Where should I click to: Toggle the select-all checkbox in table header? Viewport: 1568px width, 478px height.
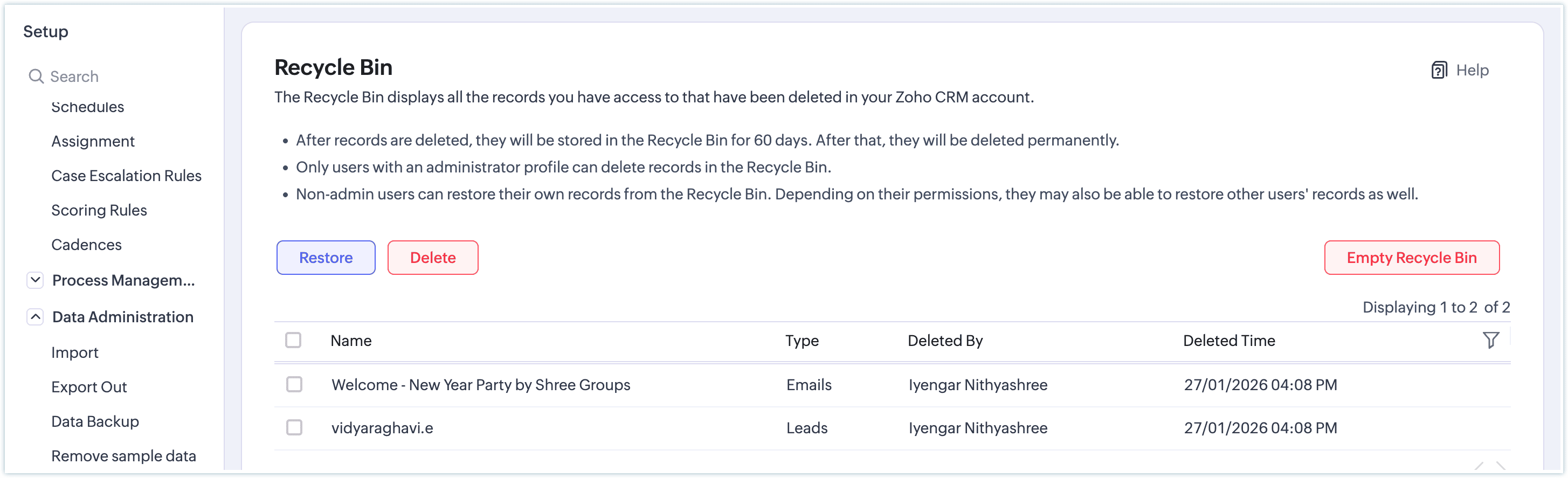coord(293,340)
